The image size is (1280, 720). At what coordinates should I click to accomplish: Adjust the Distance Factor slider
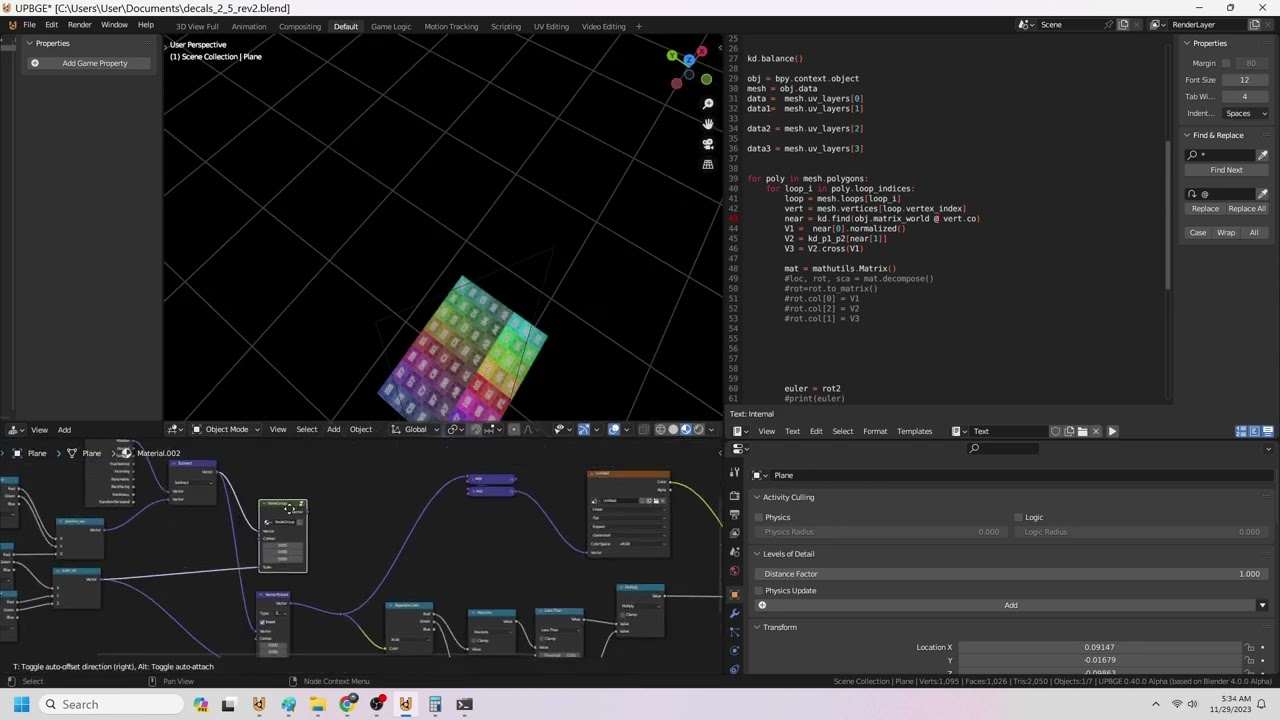[x=1011, y=574]
